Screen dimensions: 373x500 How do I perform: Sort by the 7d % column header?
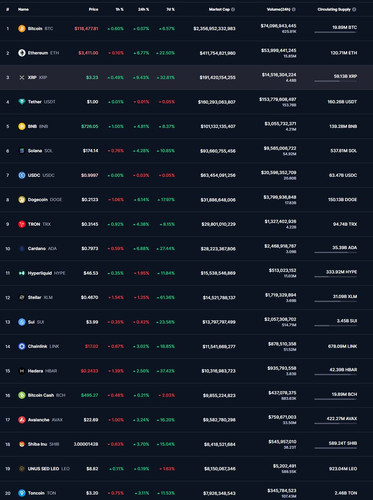coord(170,9)
